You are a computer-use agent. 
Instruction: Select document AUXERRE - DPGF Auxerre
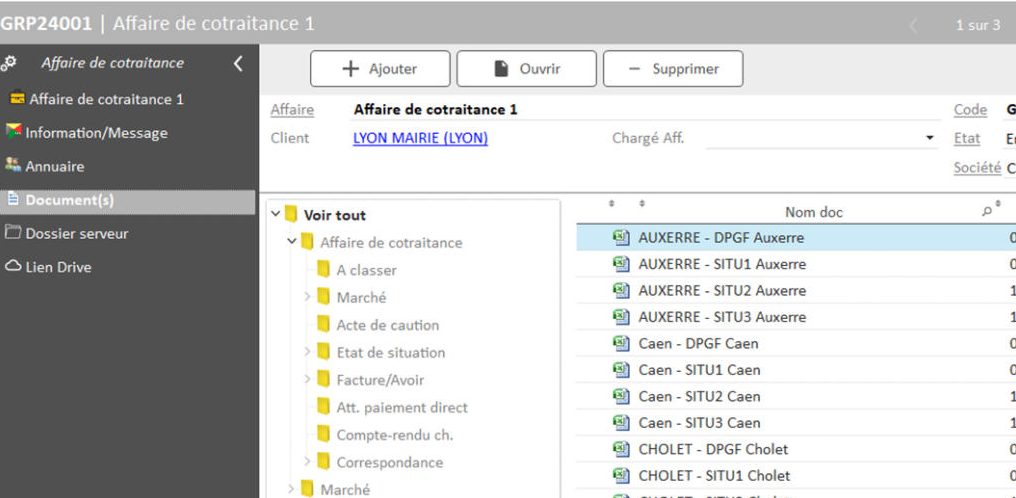click(x=721, y=238)
